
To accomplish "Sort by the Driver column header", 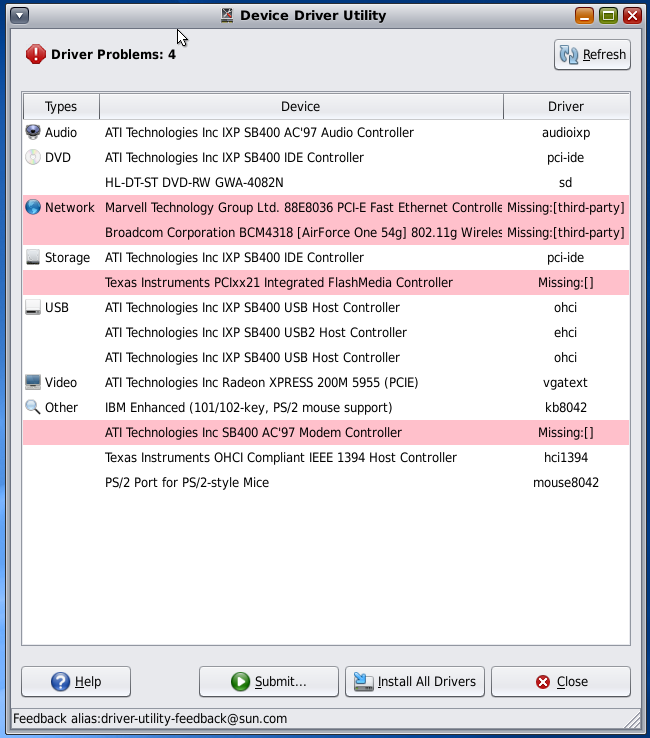I will pyautogui.click(x=566, y=106).
